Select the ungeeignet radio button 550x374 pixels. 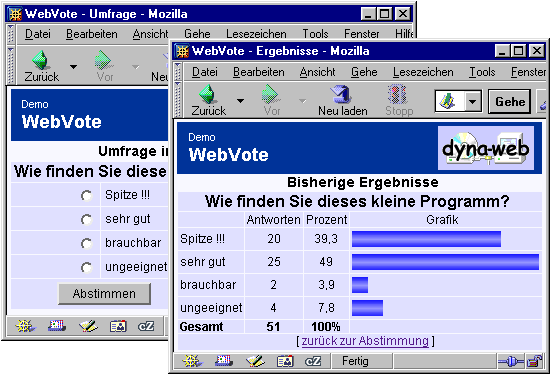pyautogui.click(x=86, y=268)
